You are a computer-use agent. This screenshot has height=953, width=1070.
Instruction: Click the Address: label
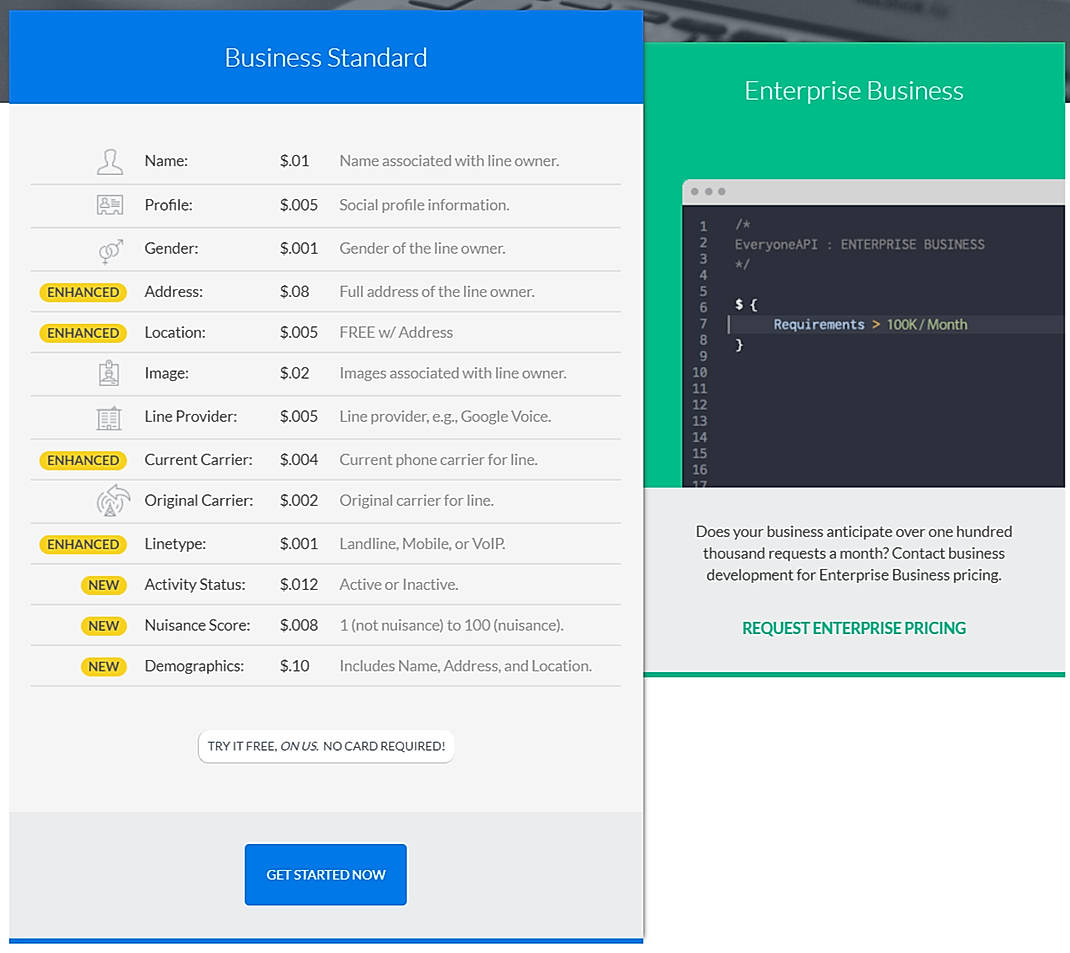[x=173, y=292]
